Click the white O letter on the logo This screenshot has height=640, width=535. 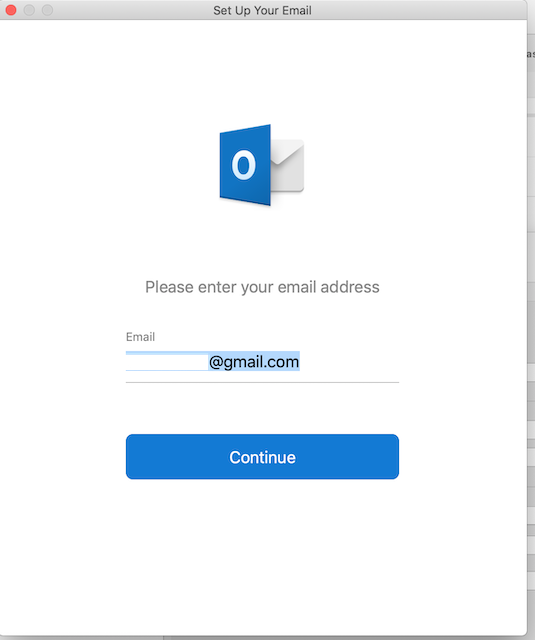pos(244,165)
